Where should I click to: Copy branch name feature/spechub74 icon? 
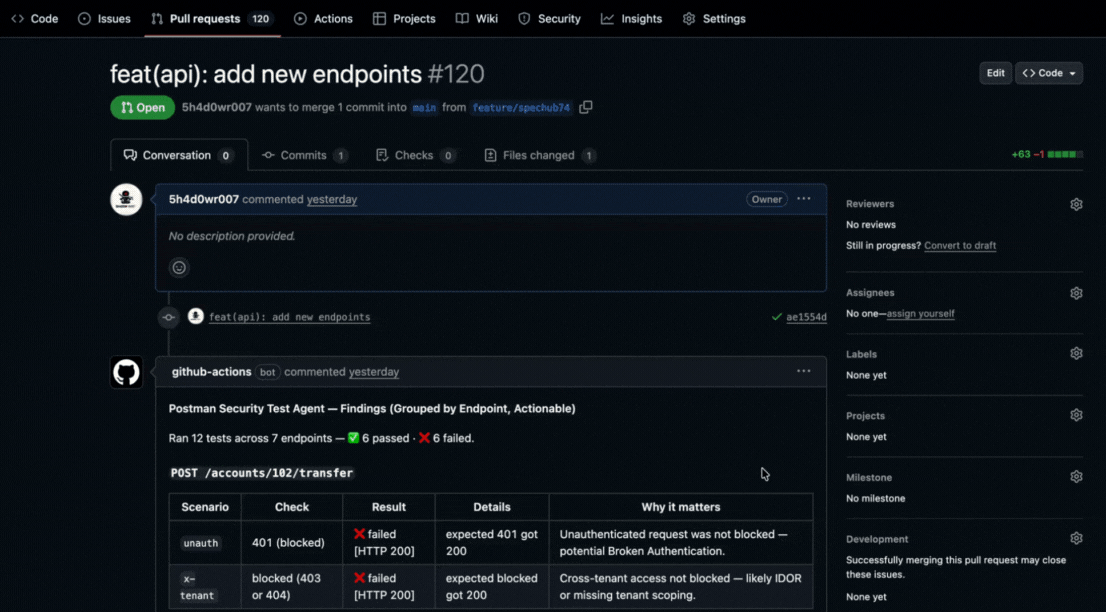click(x=585, y=107)
